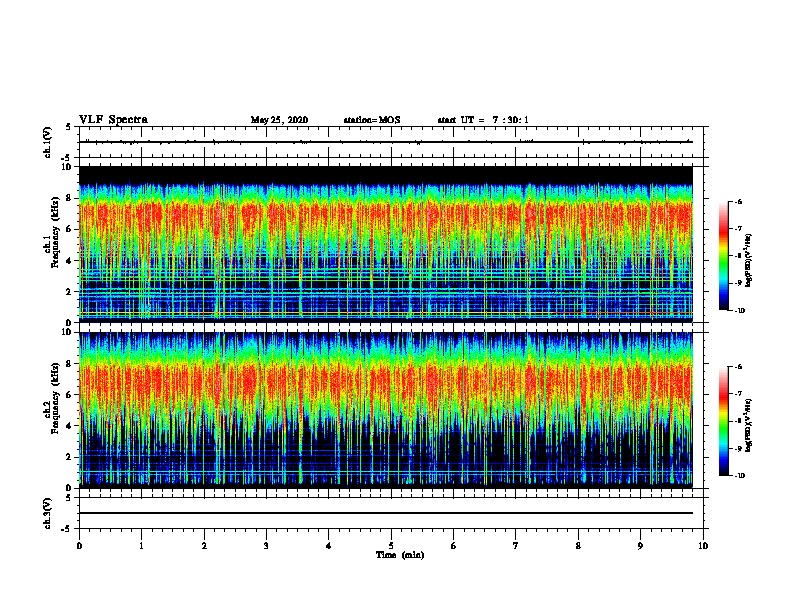Click the '2' kHz tick on ch.2 spectrogram

69,457
